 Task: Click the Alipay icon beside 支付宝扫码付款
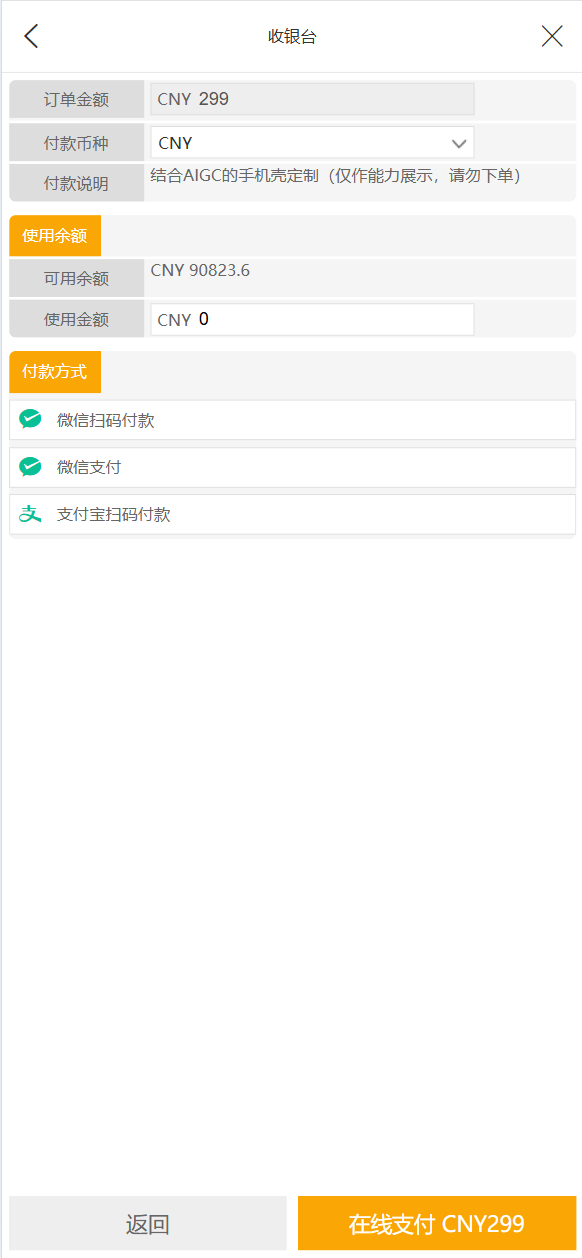(x=31, y=514)
